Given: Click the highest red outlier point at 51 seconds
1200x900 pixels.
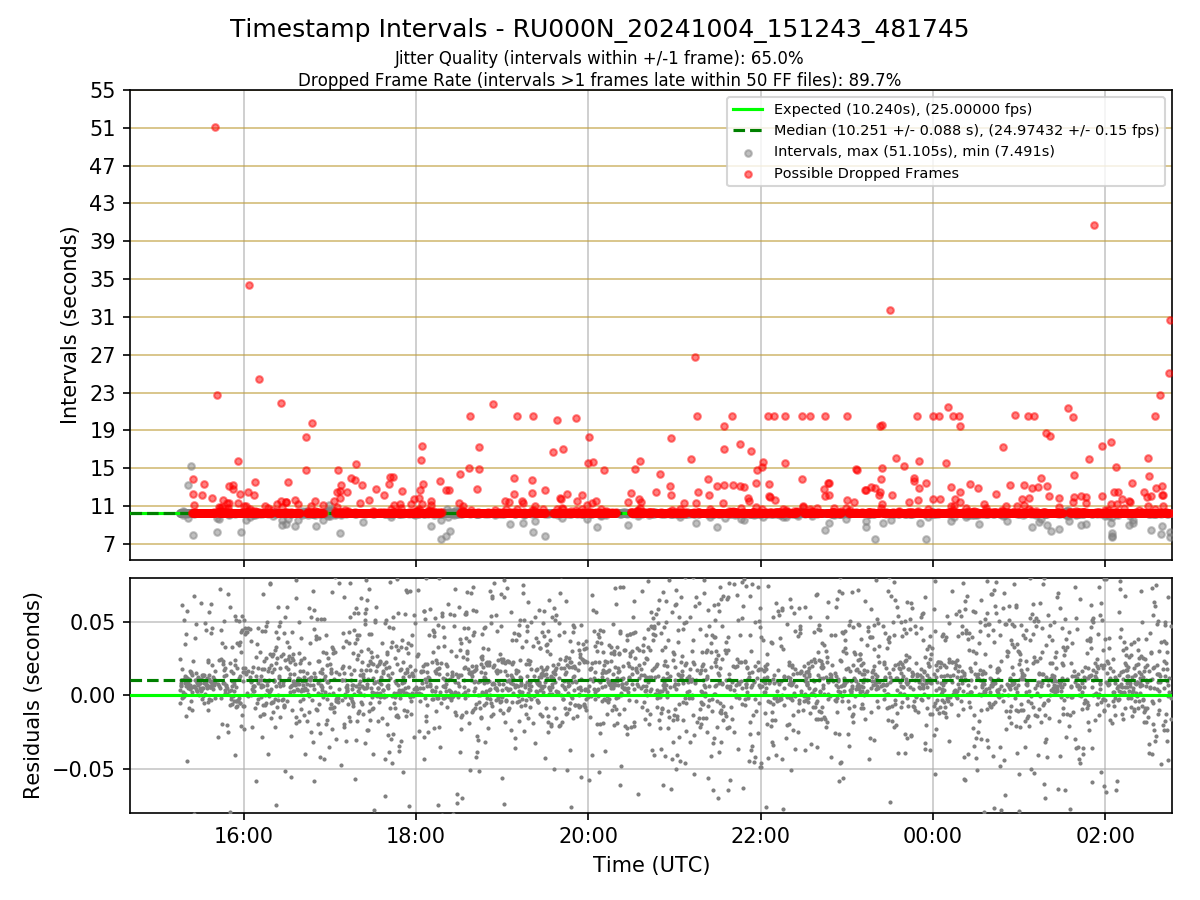Looking at the screenshot, I should click(x=215, y=127).
